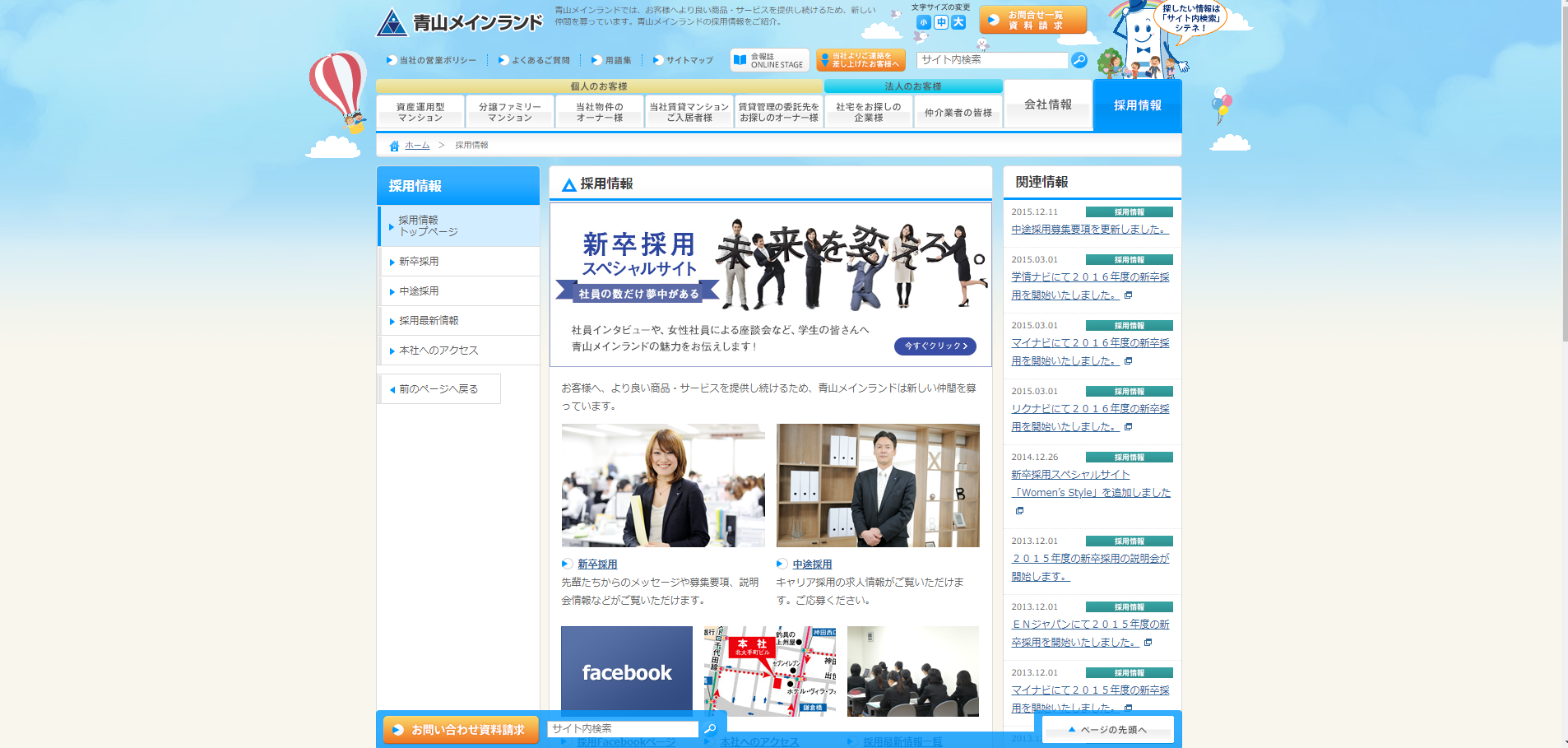Click the Aoyama Mainland logo
This screenshot has height=748, width=1568.
(x=459, y=23)
